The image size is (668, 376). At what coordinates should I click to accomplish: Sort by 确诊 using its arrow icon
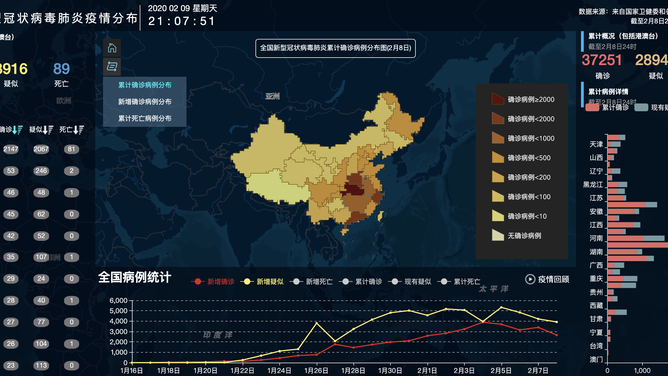point(17,130)
